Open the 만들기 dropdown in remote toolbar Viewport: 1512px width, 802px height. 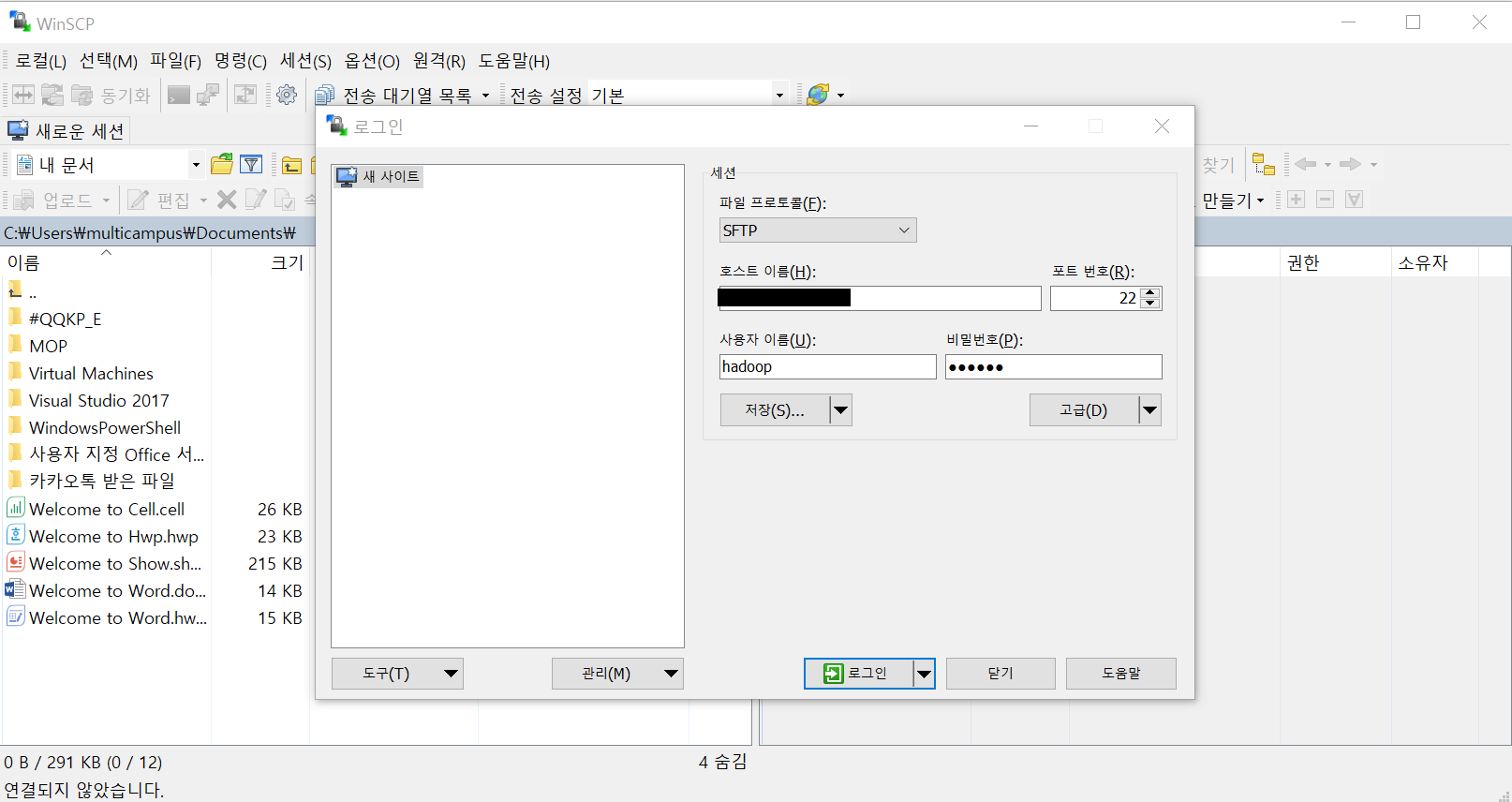point(1233,200)
